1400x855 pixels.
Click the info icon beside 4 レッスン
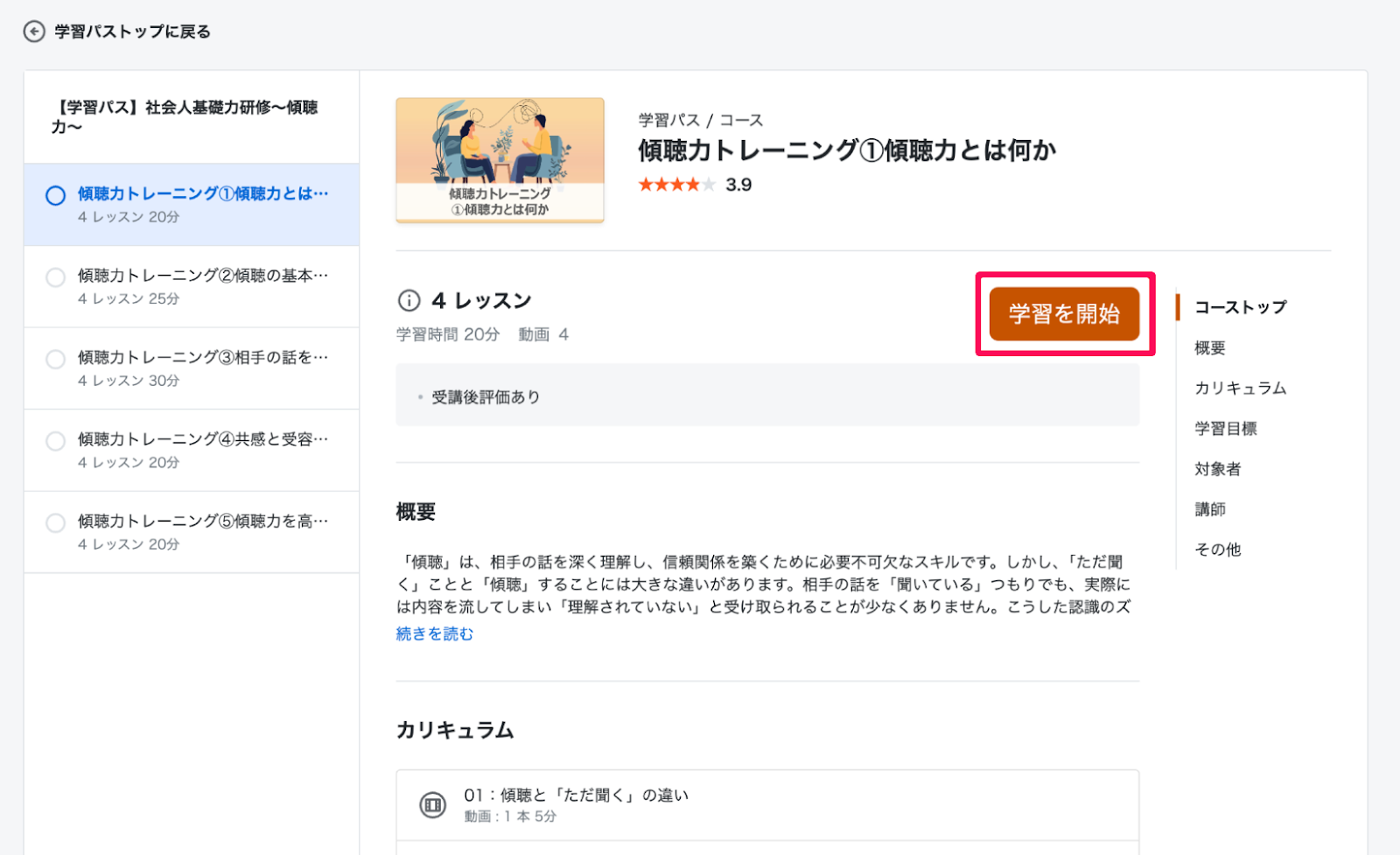tap(409, 301)
